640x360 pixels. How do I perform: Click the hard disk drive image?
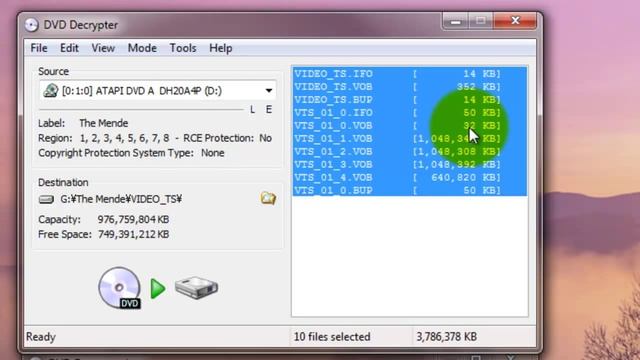point(196,287)
